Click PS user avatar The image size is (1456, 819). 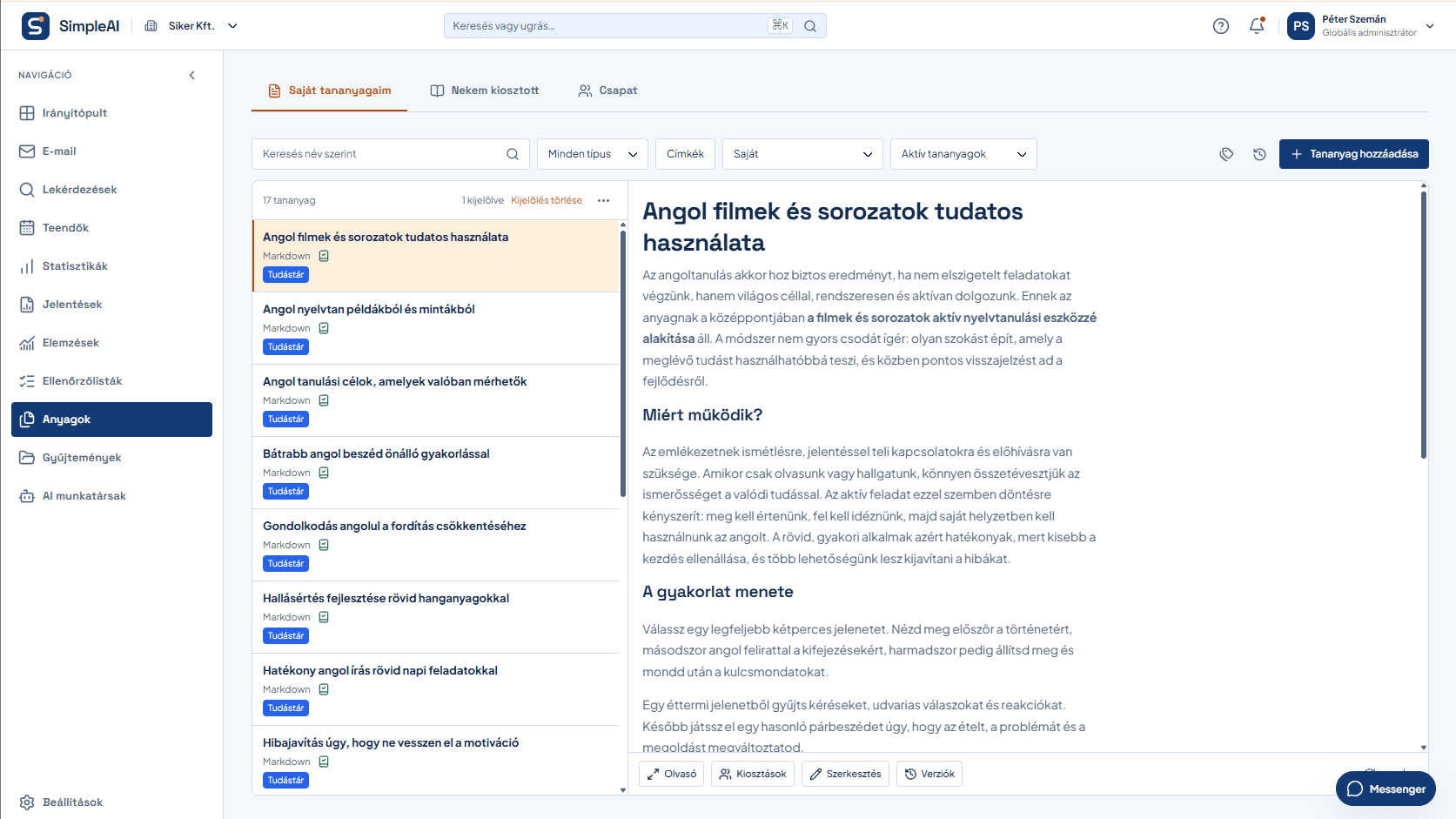(x=1301, y=26)
